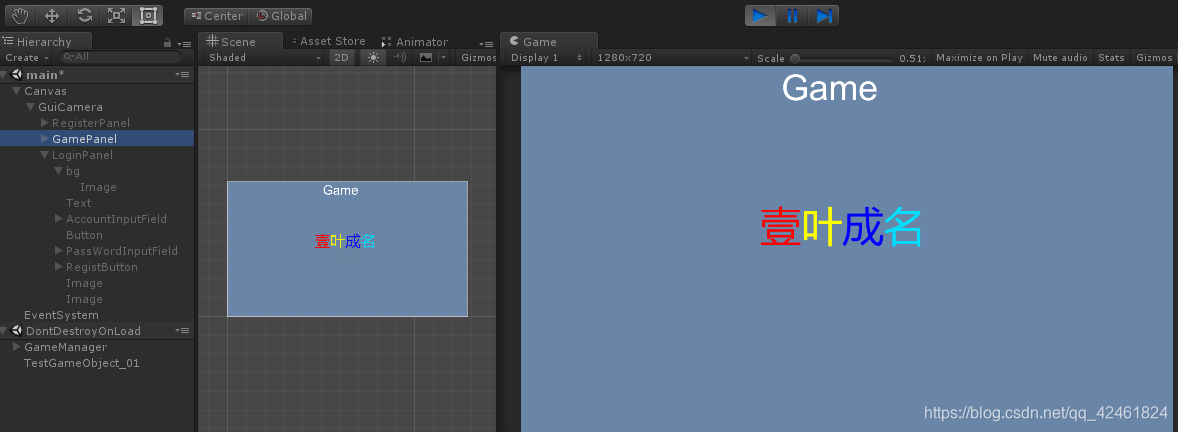Toggle 2D view mode in Scene
Viewport: 1178px width, 432px height.
click(x=342, y=58)
